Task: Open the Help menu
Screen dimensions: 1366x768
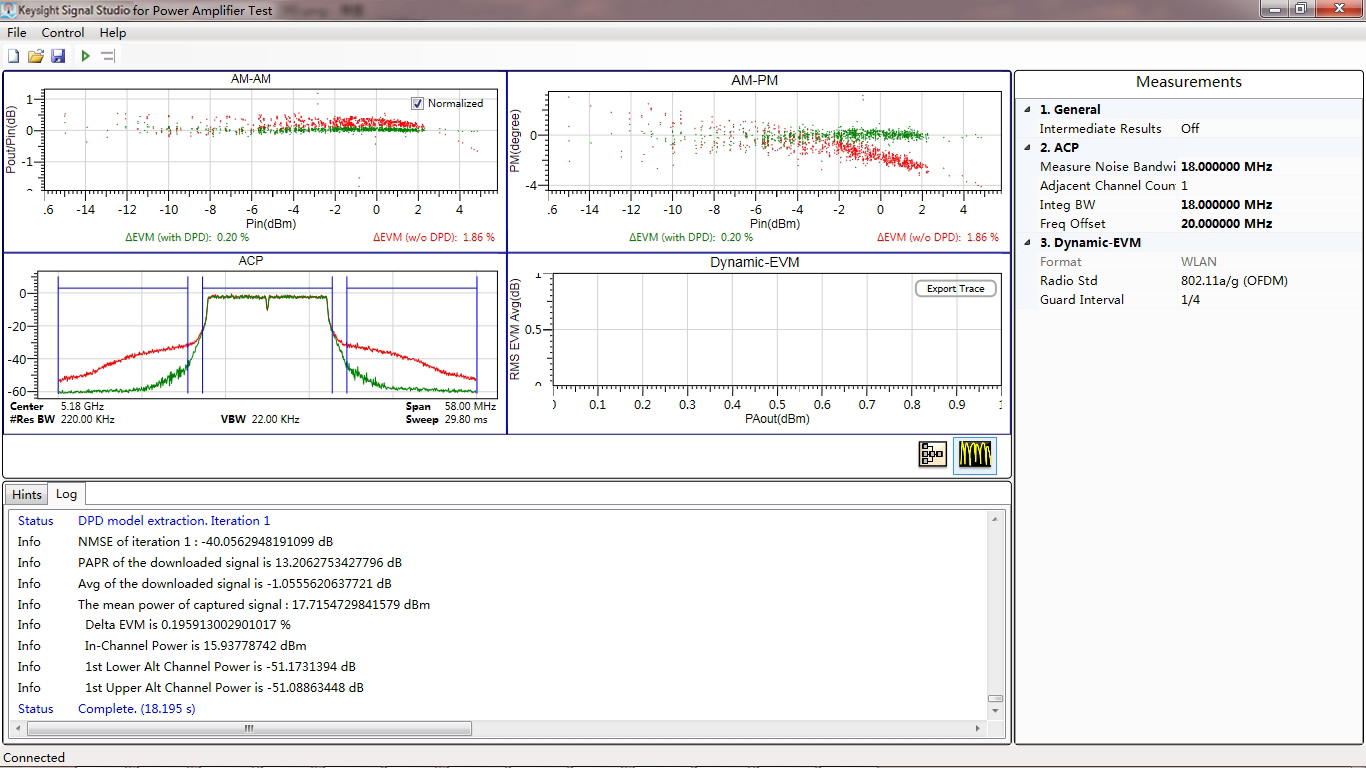Action: tap(113, 32)
